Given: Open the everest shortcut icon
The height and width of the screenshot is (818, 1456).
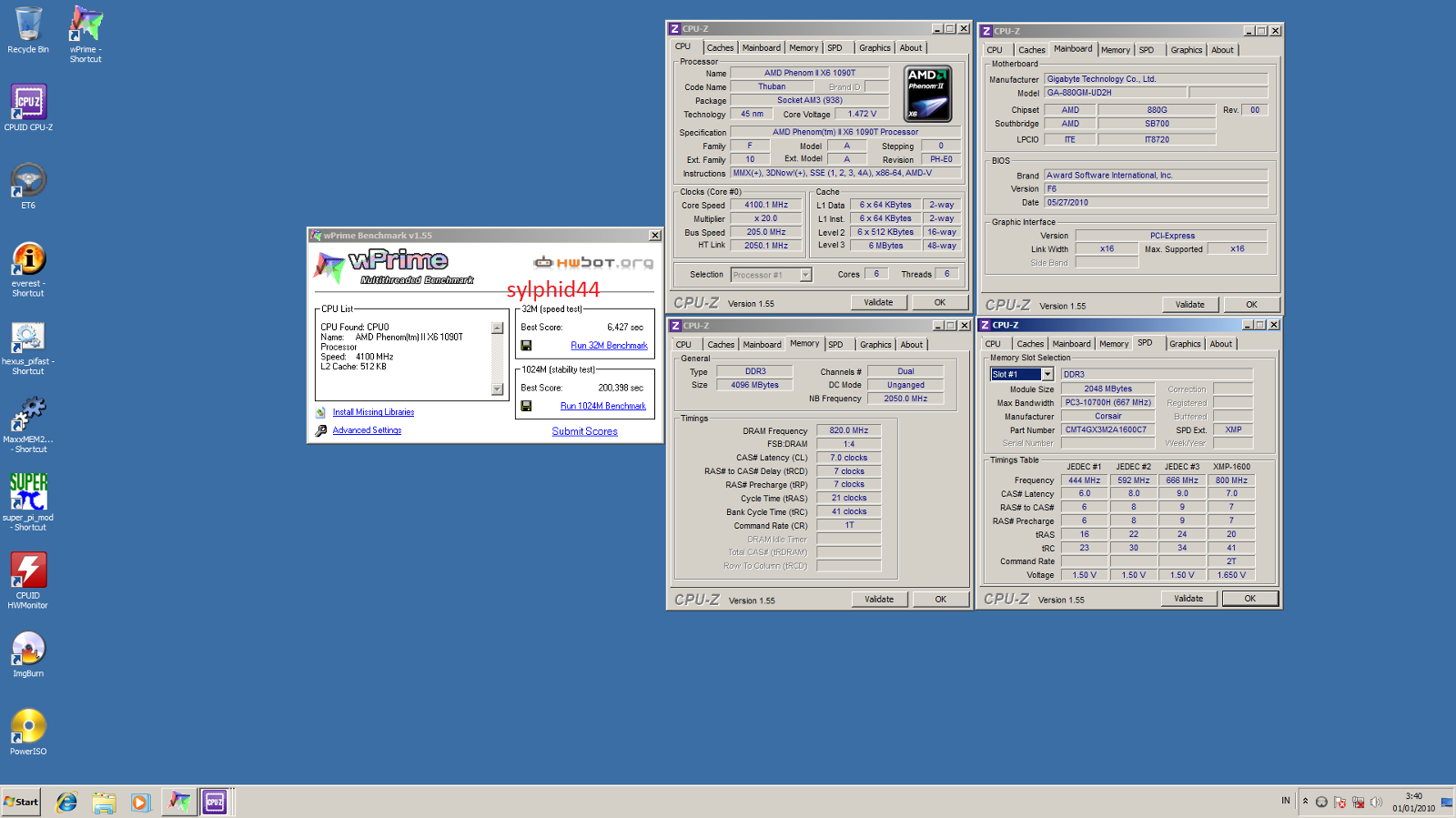Looking at the screenshot, I should pos(28,269).
